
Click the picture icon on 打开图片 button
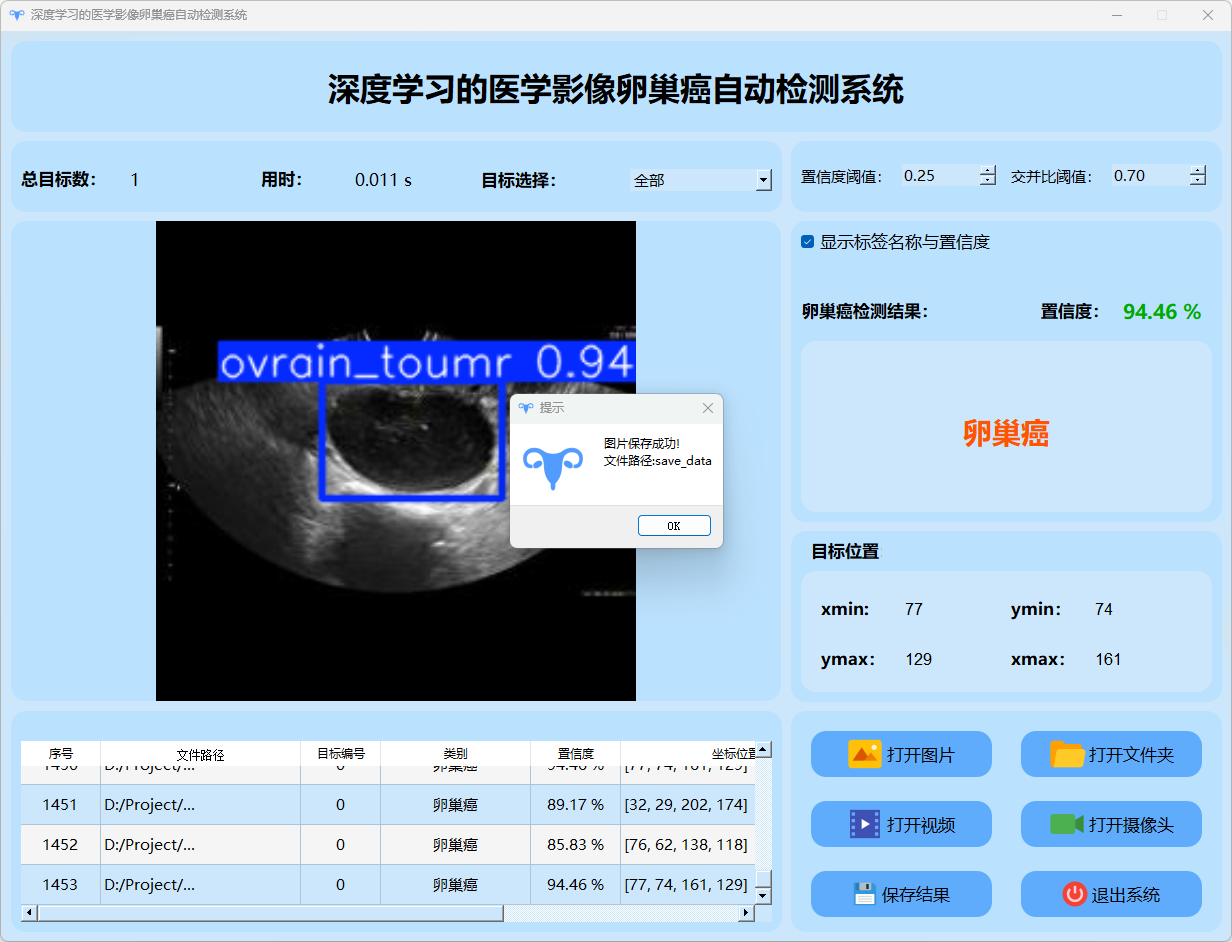pos(864,754)
